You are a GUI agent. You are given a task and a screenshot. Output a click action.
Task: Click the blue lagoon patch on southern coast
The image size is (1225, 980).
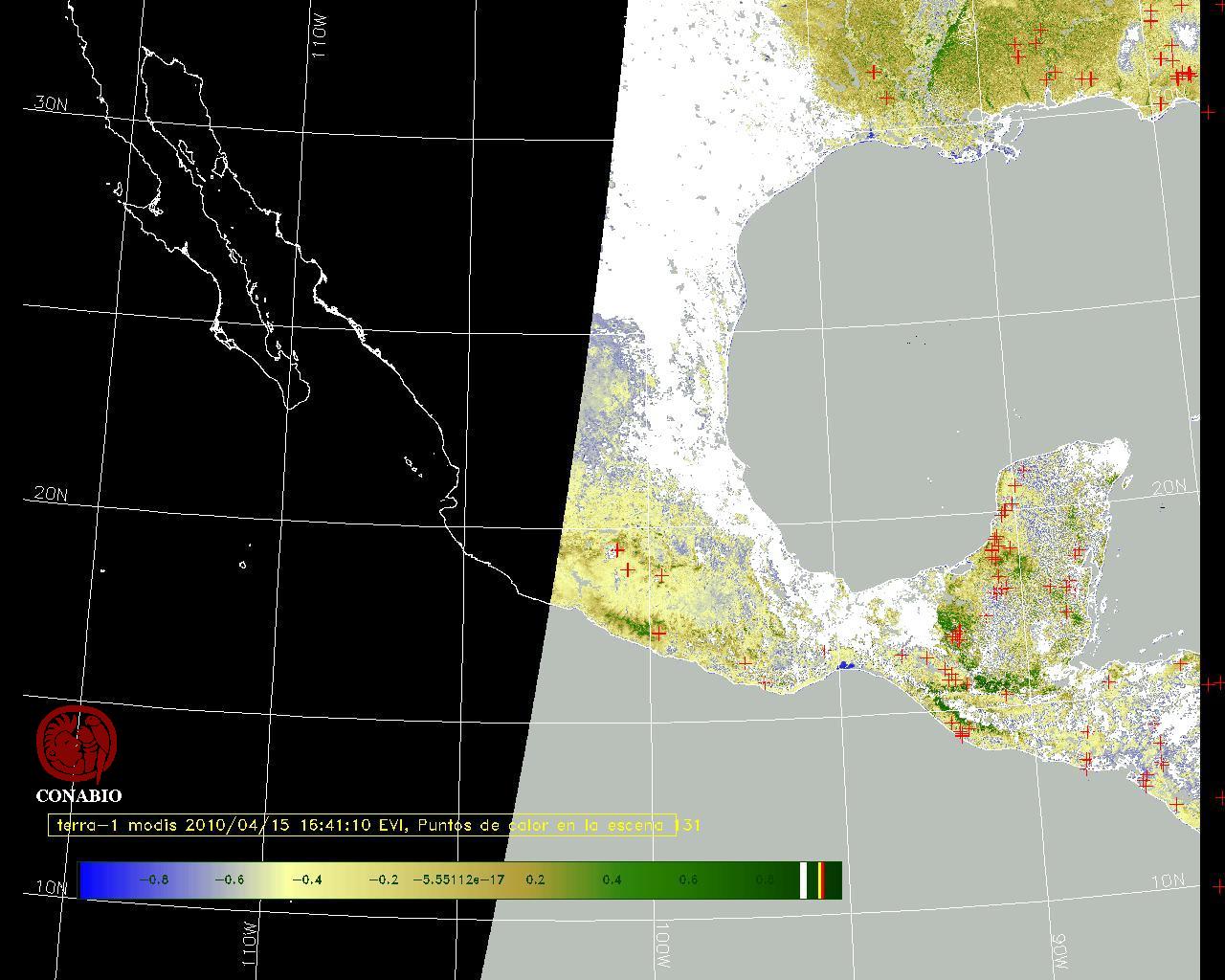coord(845,665)
